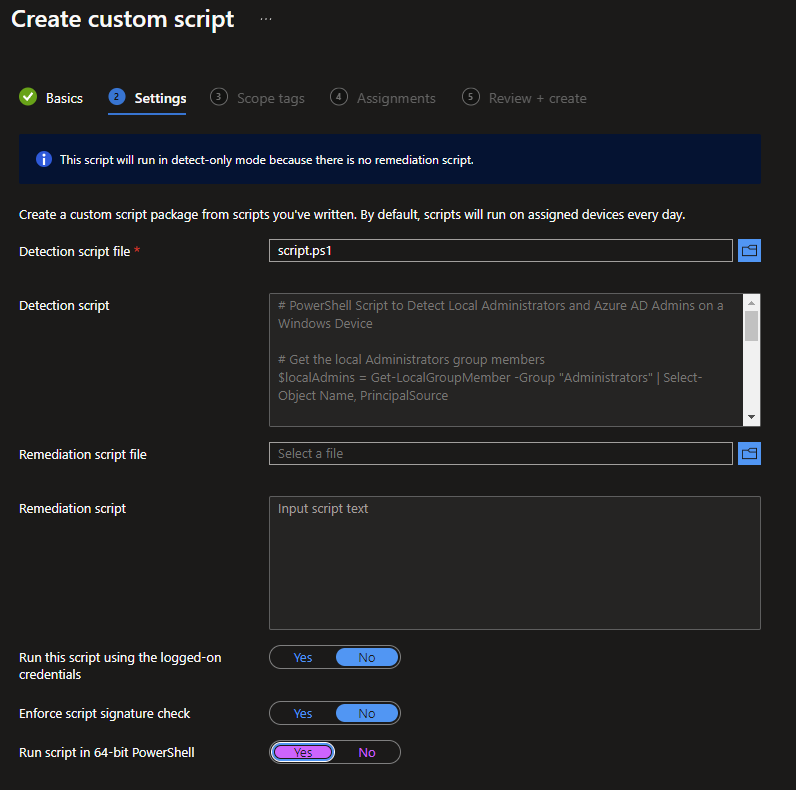Browse for detection script file
The image size is (796, 790).
pyautogui.click(x=749, y=250)
